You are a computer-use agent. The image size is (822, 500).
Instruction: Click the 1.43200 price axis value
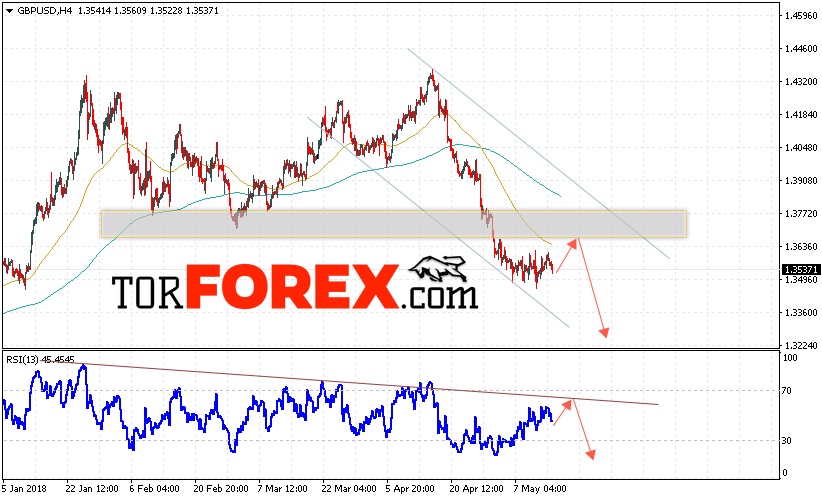[x=801, y=82]
